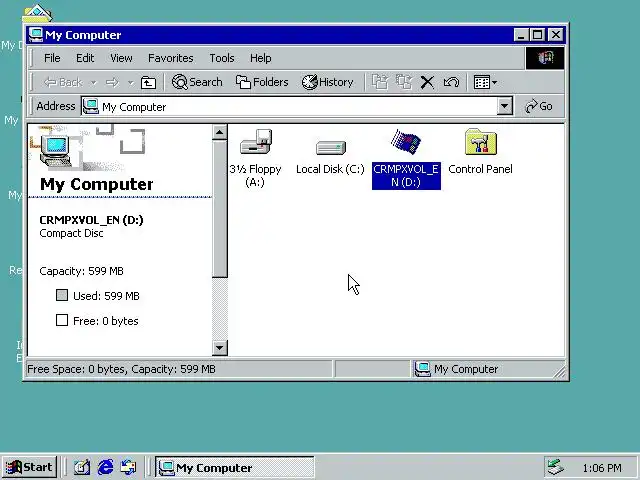Viewport: 640px width, 480px height.
Task: Click the "CRMPXVOL_EN (D:)" heading in info pane
Action: (91, 220)
